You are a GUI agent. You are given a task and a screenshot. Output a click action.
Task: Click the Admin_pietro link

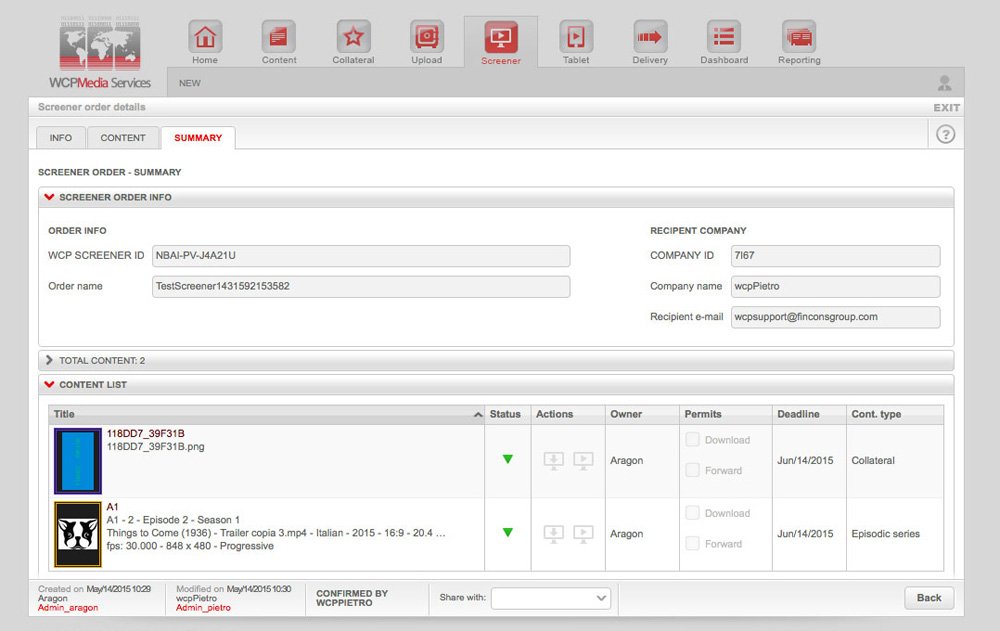tap(203, 608)
